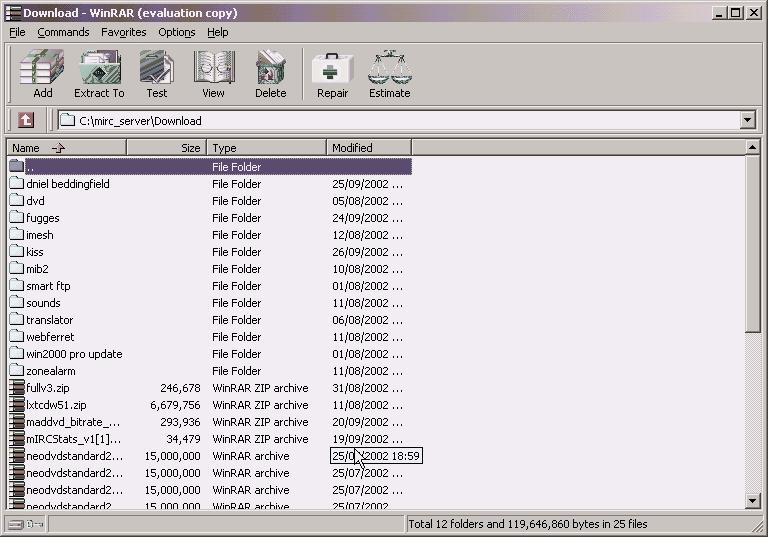Select the win2000 pro update folder
768x537 pixels.
click(x=74, y=354)
